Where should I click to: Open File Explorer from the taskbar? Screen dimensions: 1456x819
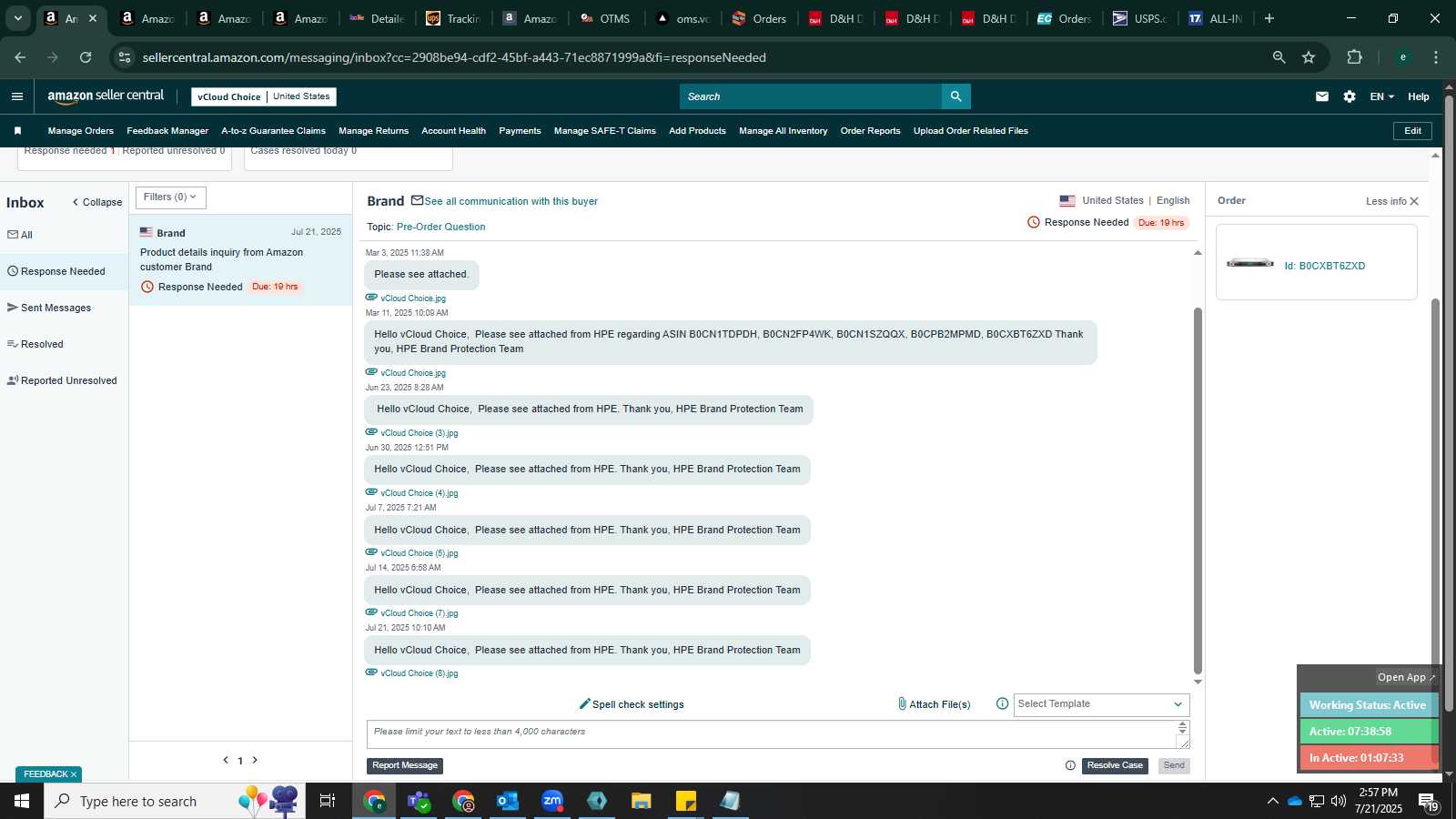[x=642, y=801]
